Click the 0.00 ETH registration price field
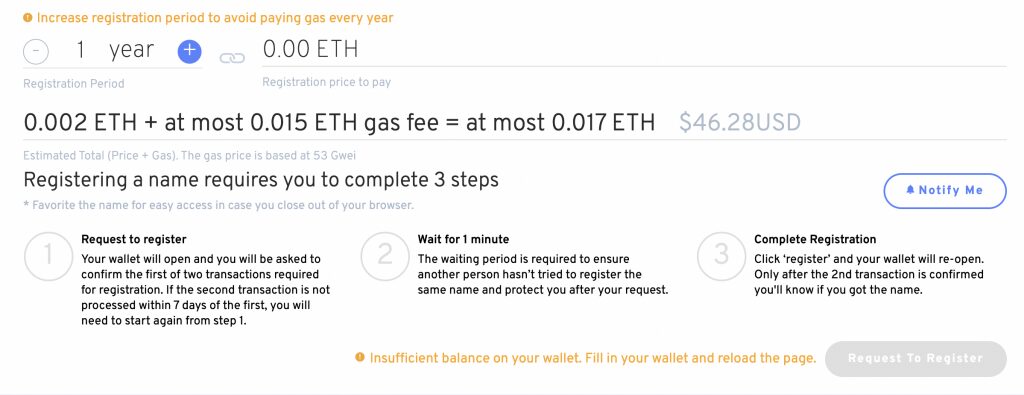This screenshot has height=395, width=1024. (x=634, y=50)
